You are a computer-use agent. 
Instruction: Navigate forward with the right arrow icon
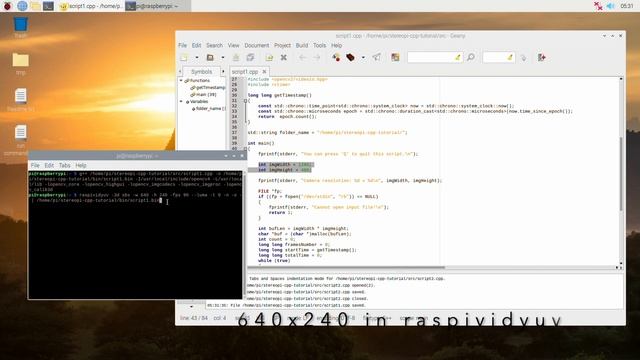[x=317, y=58]
